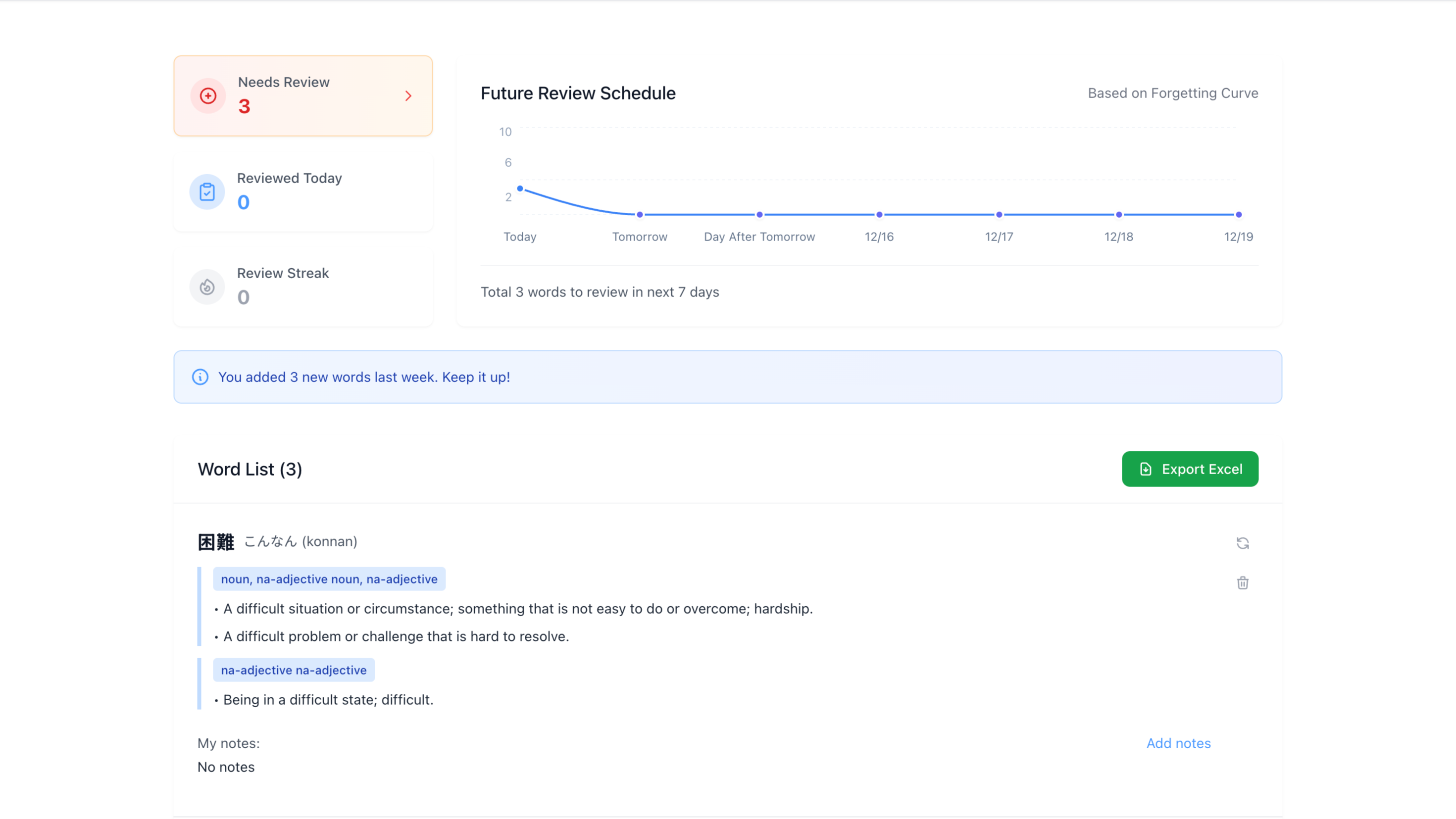Click the Review Streak flame icon
The width and height of the screenshot is (1456, 819).
(x=207, y=287)
